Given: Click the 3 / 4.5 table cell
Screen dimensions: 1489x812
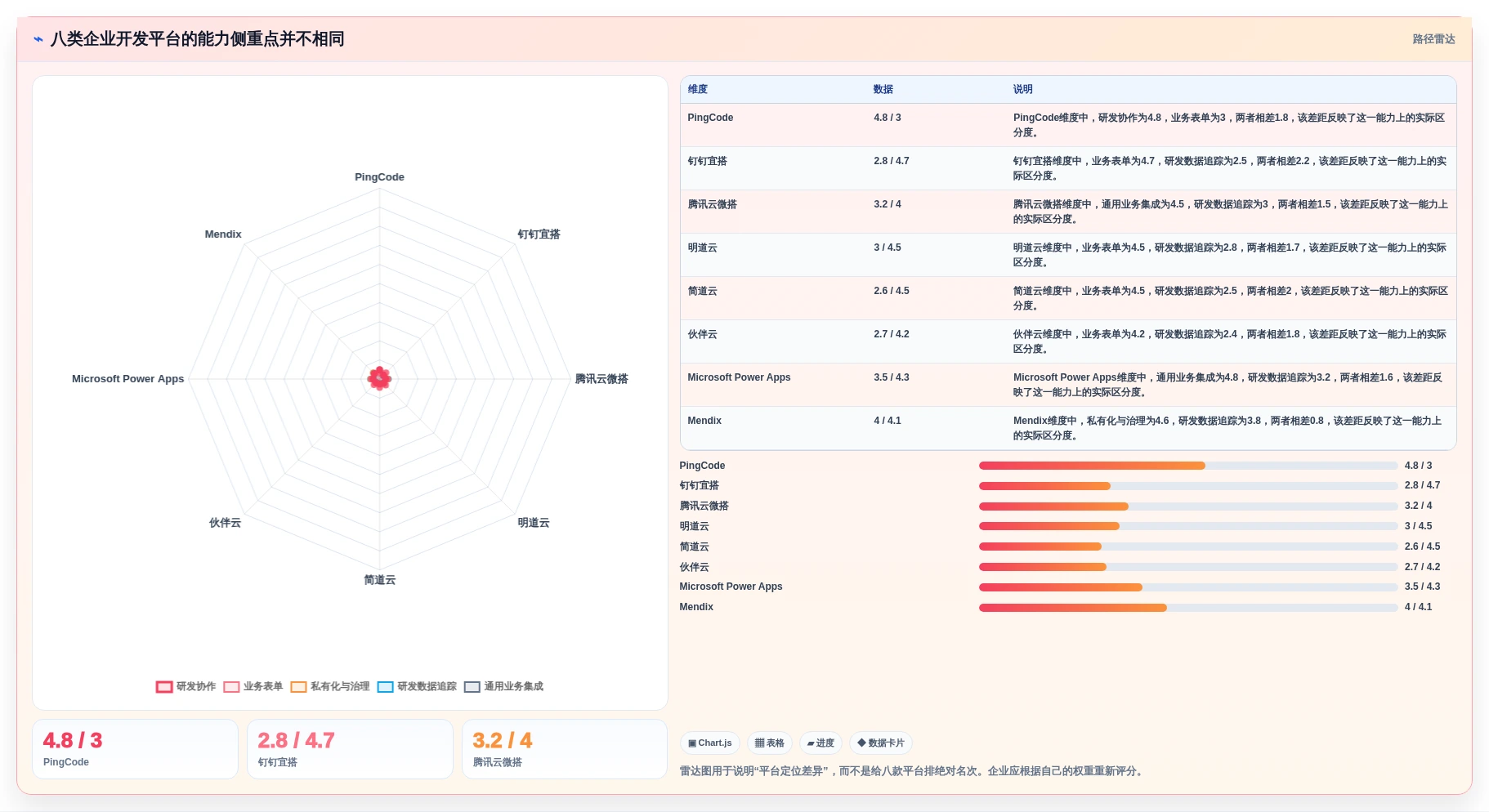Looking at the screenshot, I should [x=888, y=248].
